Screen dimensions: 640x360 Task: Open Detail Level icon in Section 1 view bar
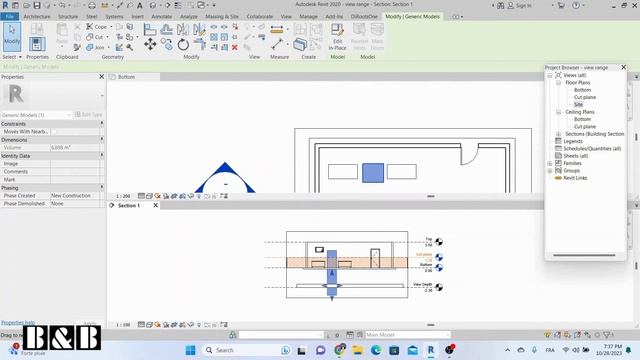pyautogui.click(x=141, y=325)
